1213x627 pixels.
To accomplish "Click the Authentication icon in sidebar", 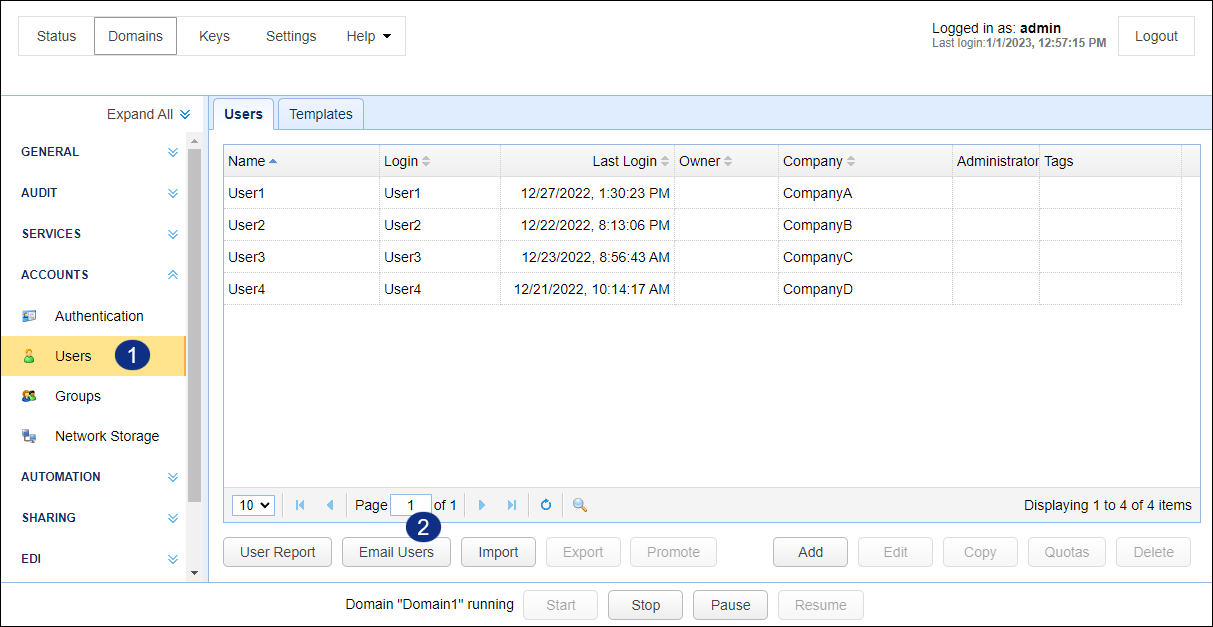I will click(x=29, y=316).
